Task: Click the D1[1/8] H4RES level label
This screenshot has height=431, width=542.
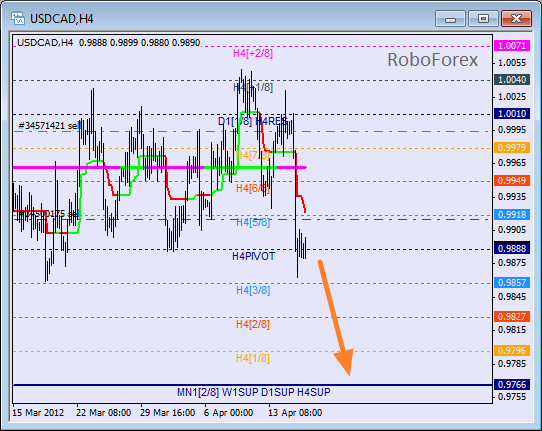Action: 253,121
